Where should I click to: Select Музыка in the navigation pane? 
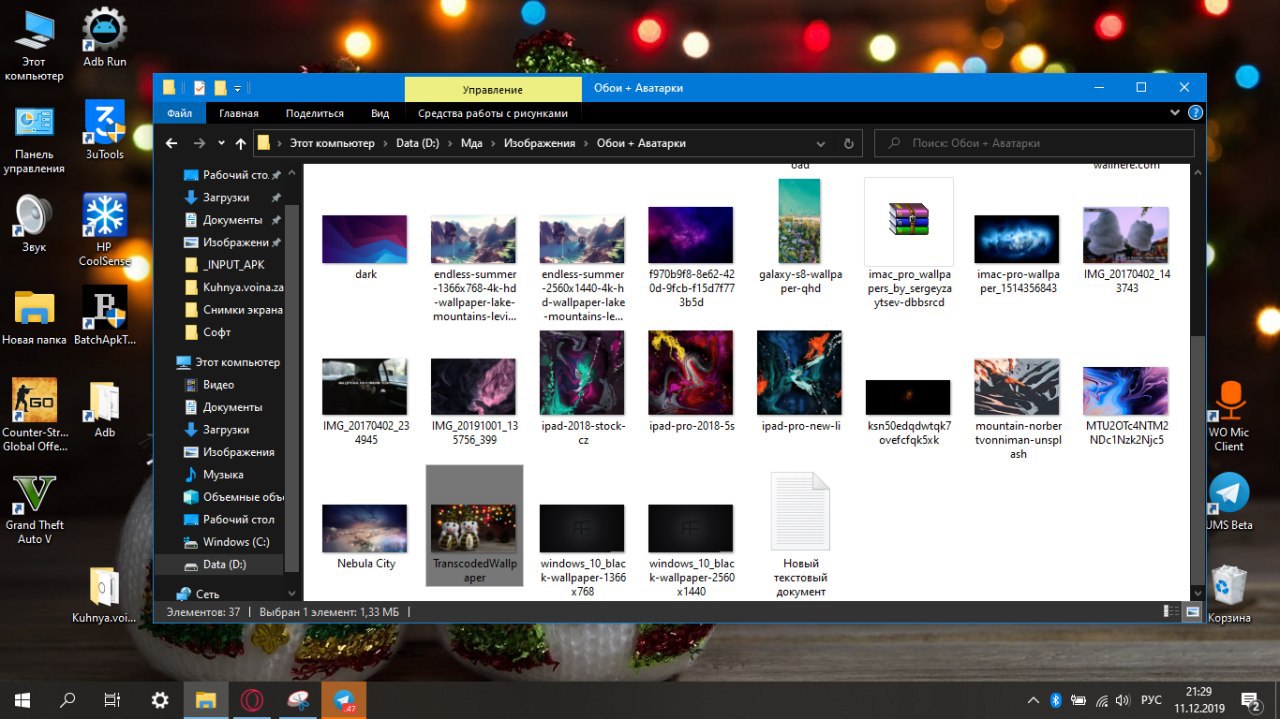[x=223, y=475]
